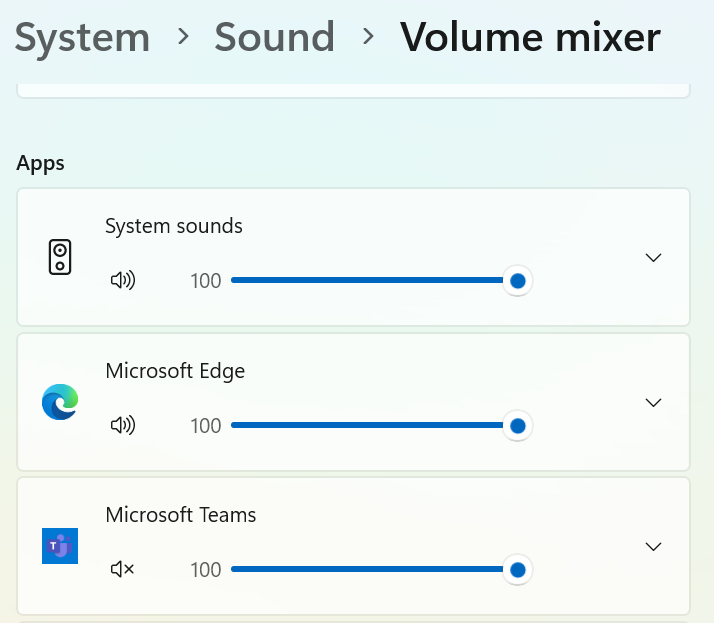714x623 pixels.
Task: Click the System sounds label
Action: click(174, 226)
